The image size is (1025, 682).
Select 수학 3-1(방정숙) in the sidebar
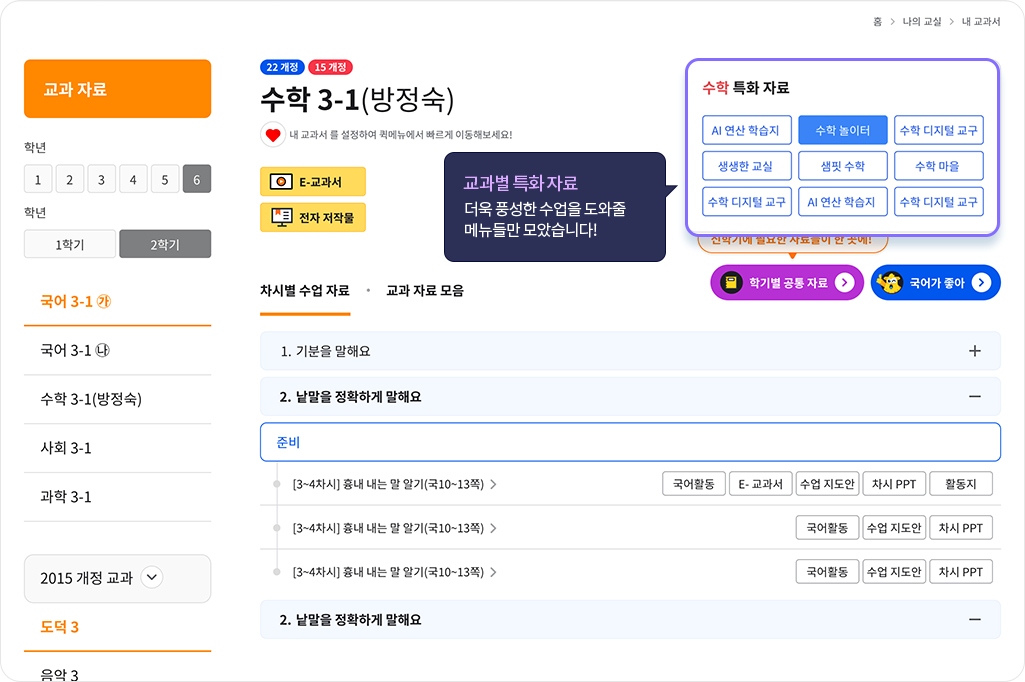tap(118, 399)
